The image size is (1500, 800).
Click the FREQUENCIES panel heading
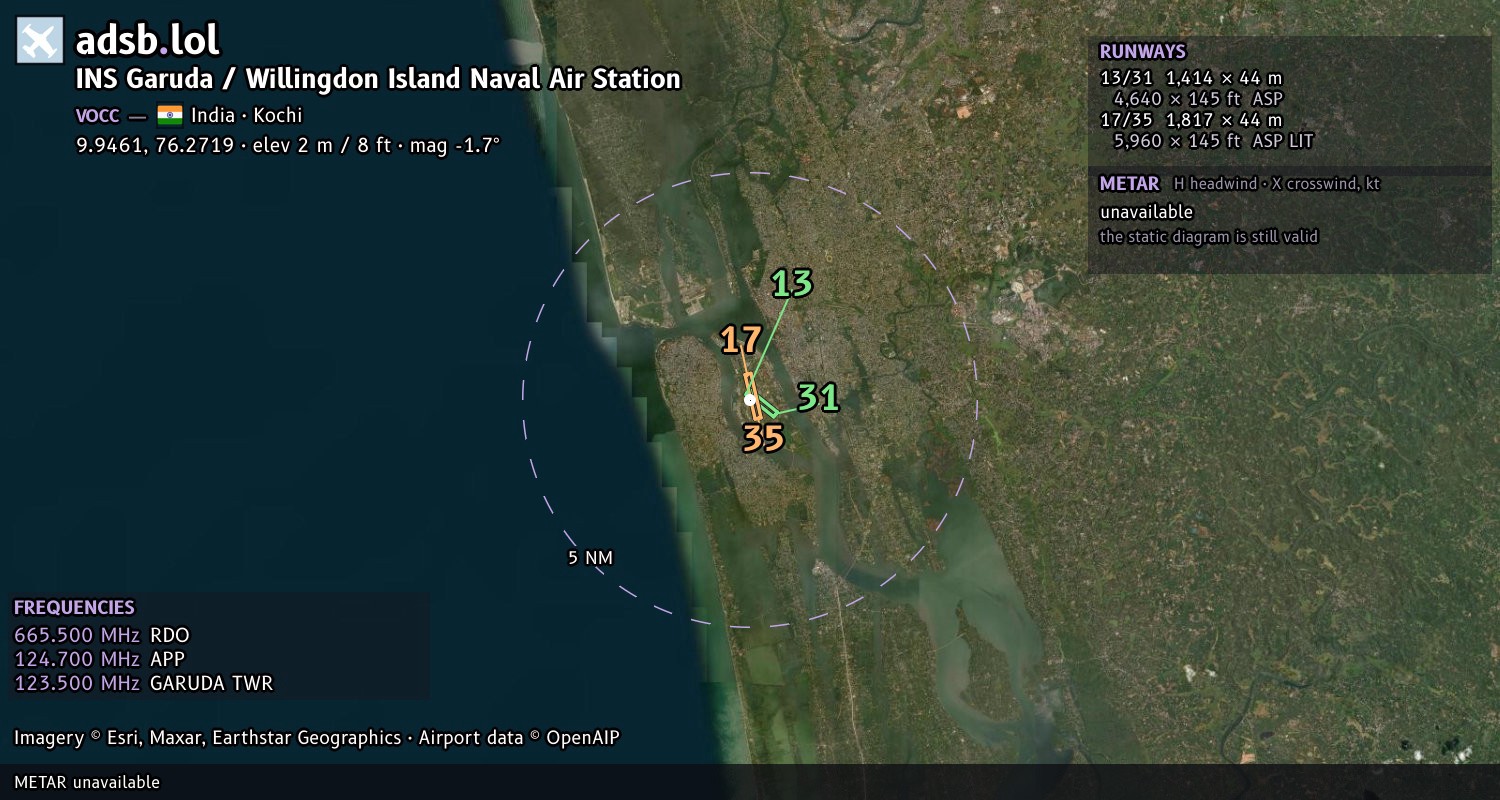pyautogui.click(x=74, y=608)
